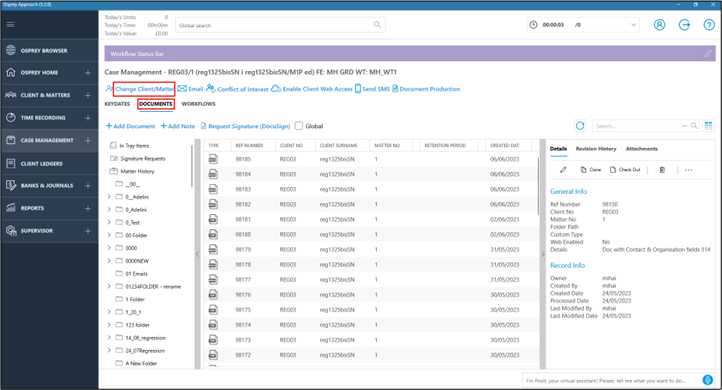Open the hamburger menu icon
Screen dimensions: 722x390
[11, 24]
